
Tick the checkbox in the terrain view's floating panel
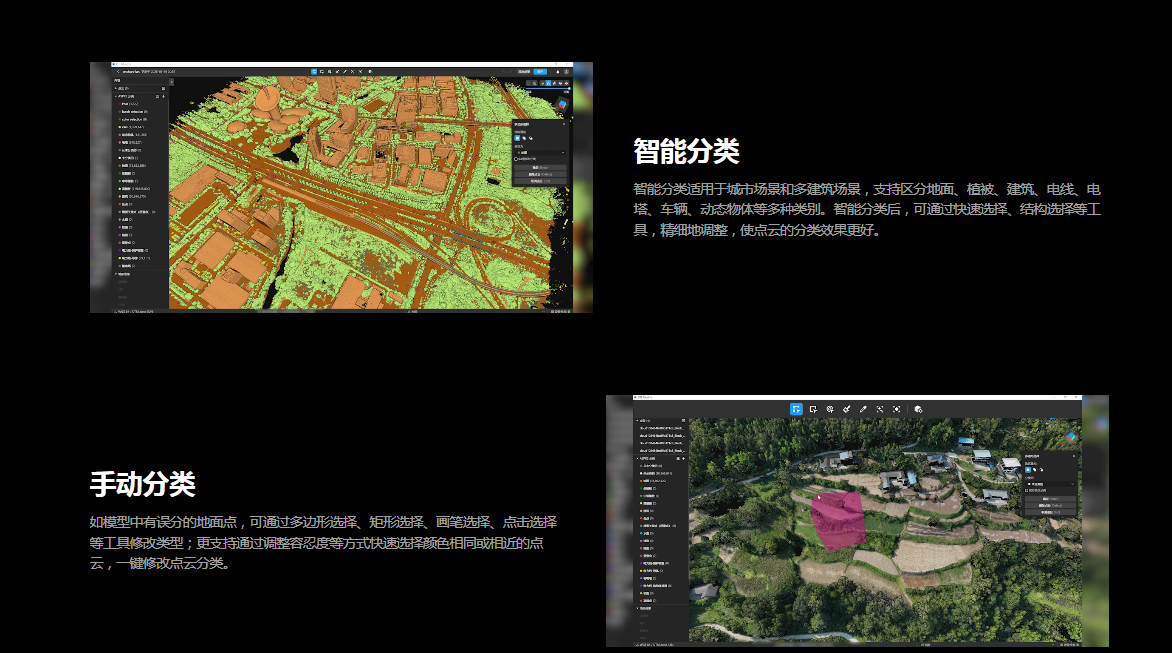(x=1027, y=490)
